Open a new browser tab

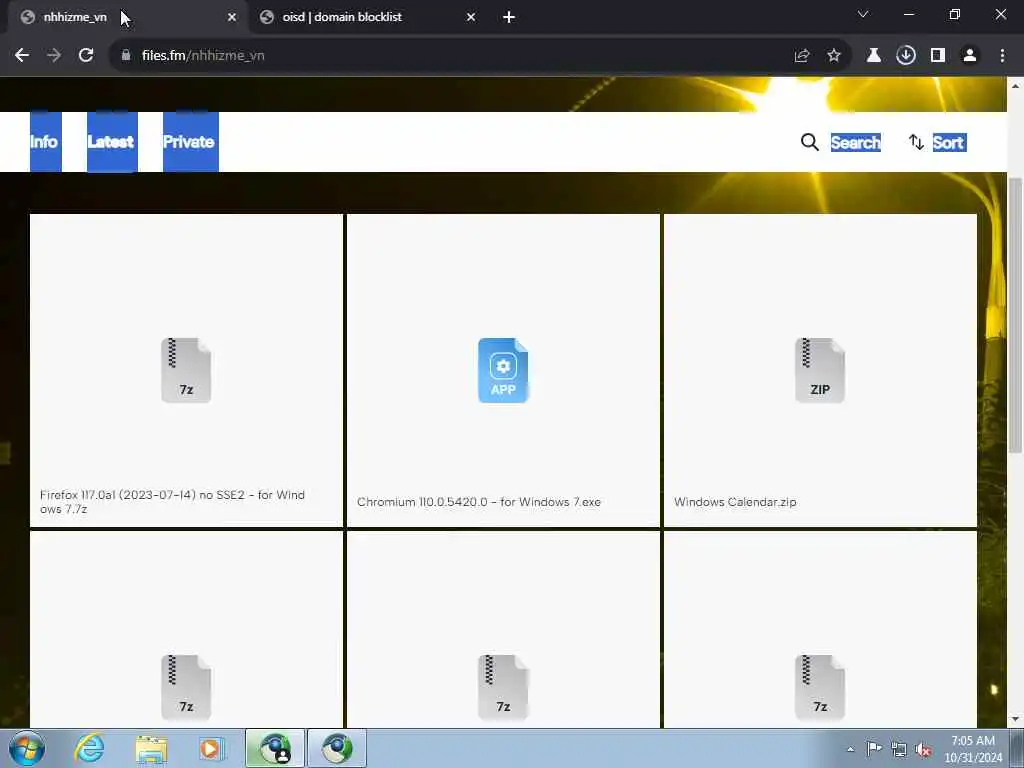[x=509, y=18]
